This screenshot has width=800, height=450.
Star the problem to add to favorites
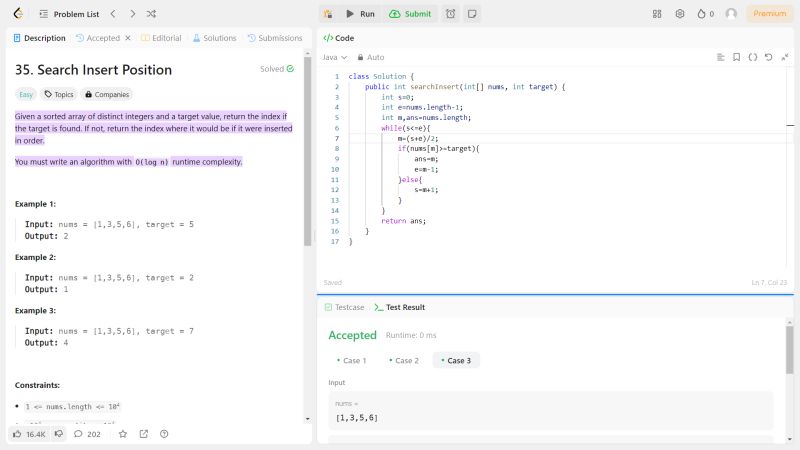click(x=123, y=434)
